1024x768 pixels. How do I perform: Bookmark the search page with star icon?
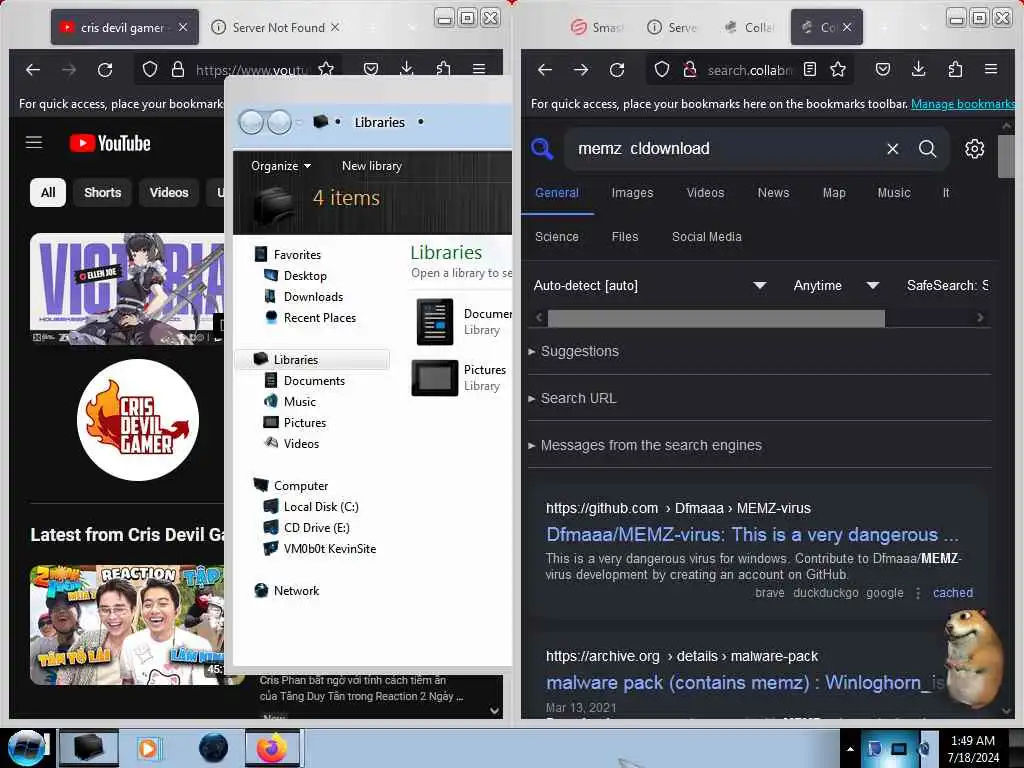click(838, 69)
